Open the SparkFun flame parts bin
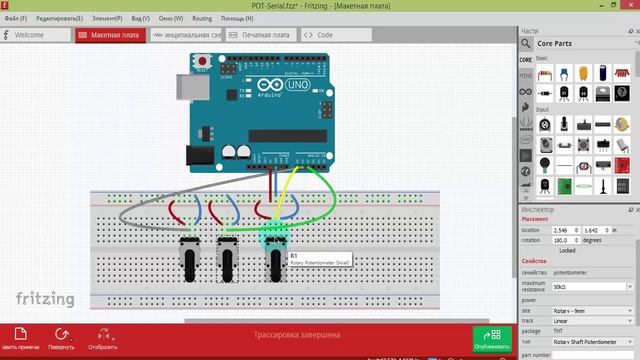Screen dimensions: 640x360 point(526,107)
